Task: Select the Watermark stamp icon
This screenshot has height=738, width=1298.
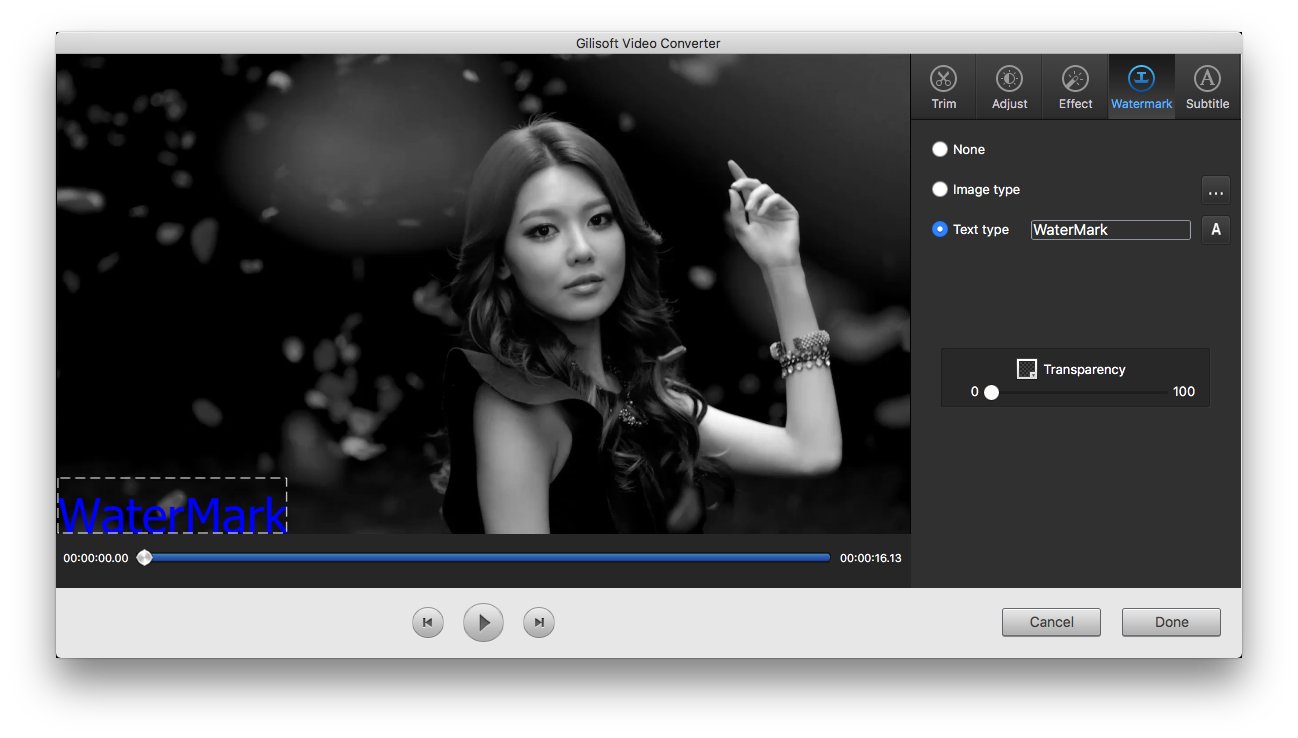Action: [x=1141, y=79]
